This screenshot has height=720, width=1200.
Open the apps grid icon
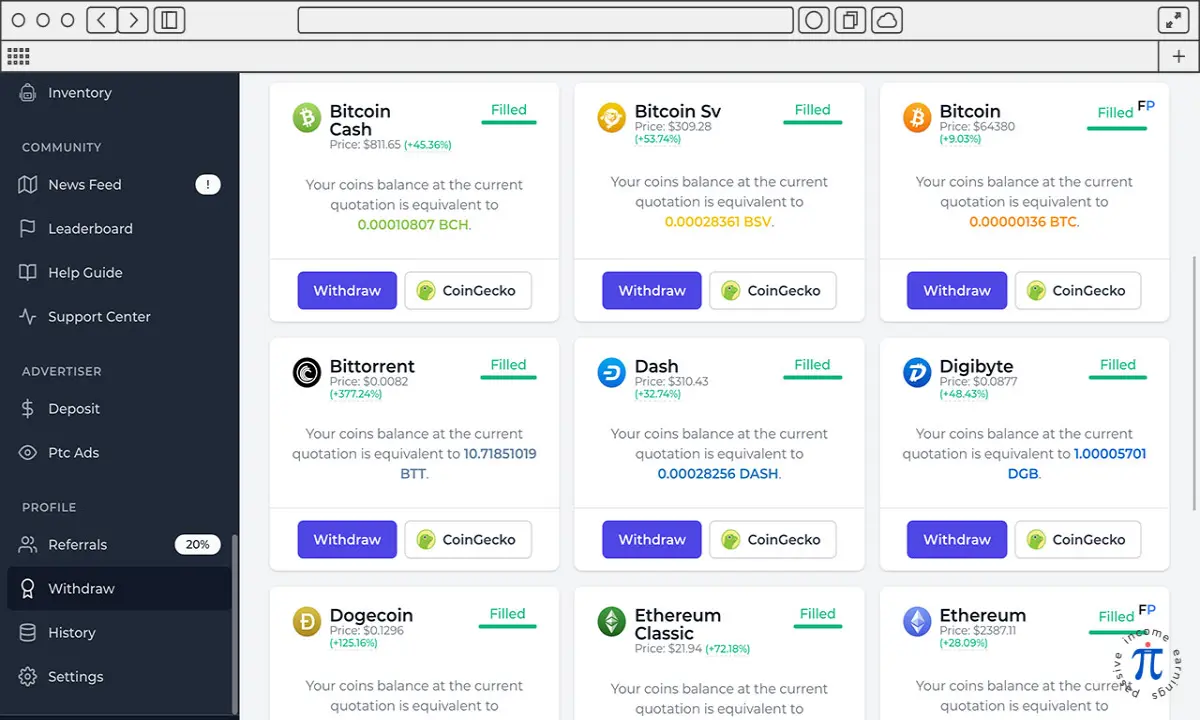tap(18, 56)
